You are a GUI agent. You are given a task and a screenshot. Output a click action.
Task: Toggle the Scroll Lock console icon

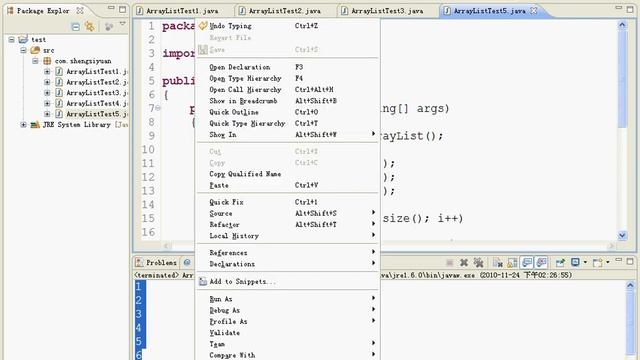coord(512,262)
